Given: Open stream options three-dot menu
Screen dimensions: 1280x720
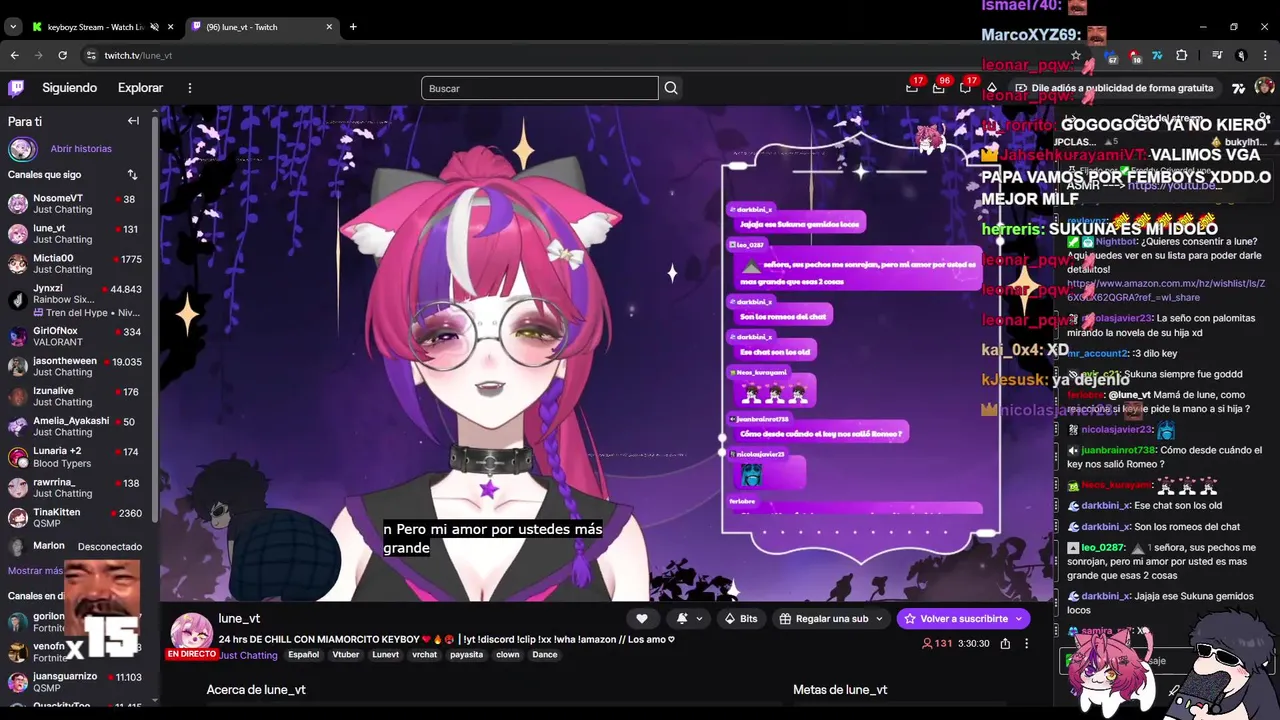Looking at the screenshot, I should [x=1026, y=644].
